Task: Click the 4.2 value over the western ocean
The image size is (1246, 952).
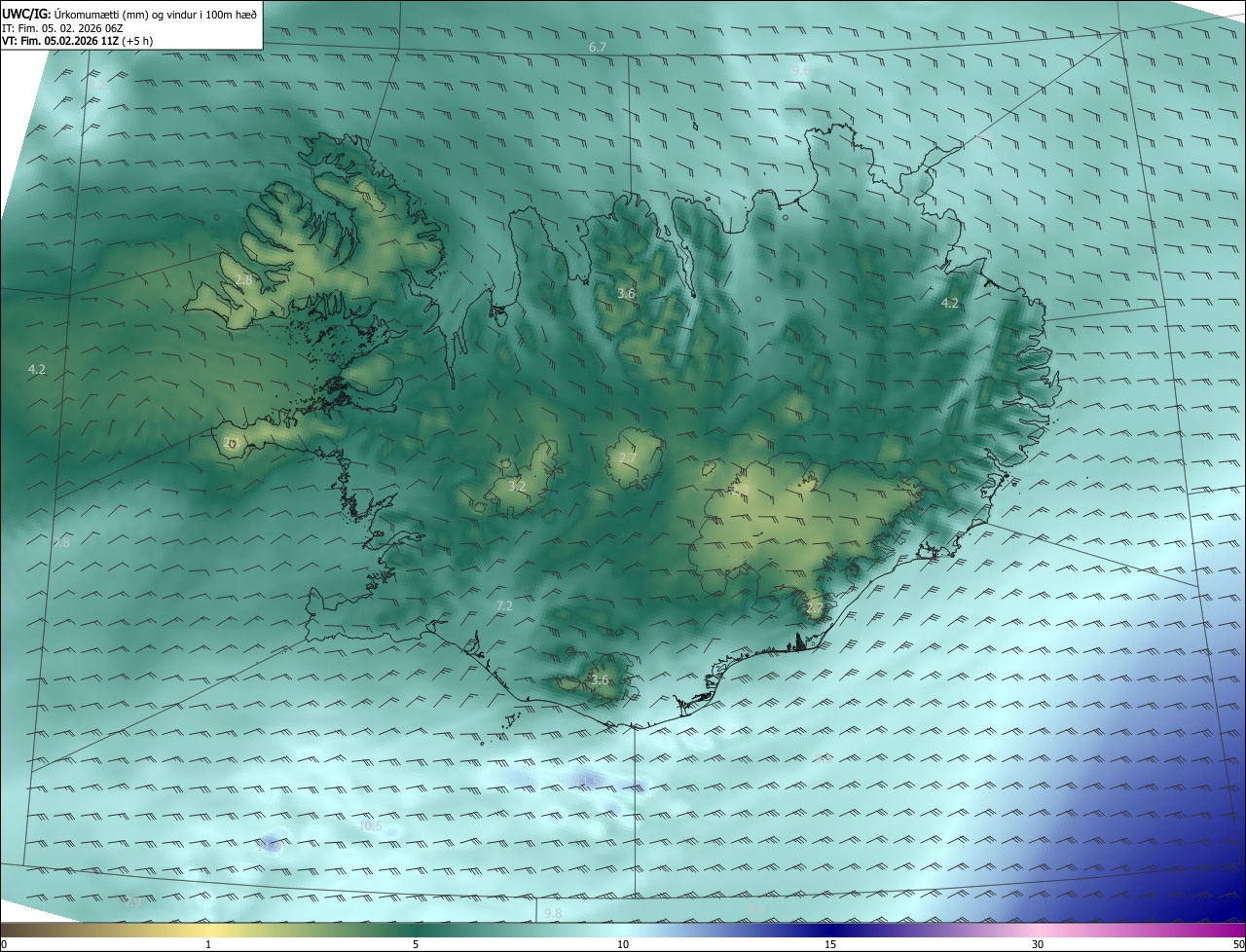Action: click(37, 369)
